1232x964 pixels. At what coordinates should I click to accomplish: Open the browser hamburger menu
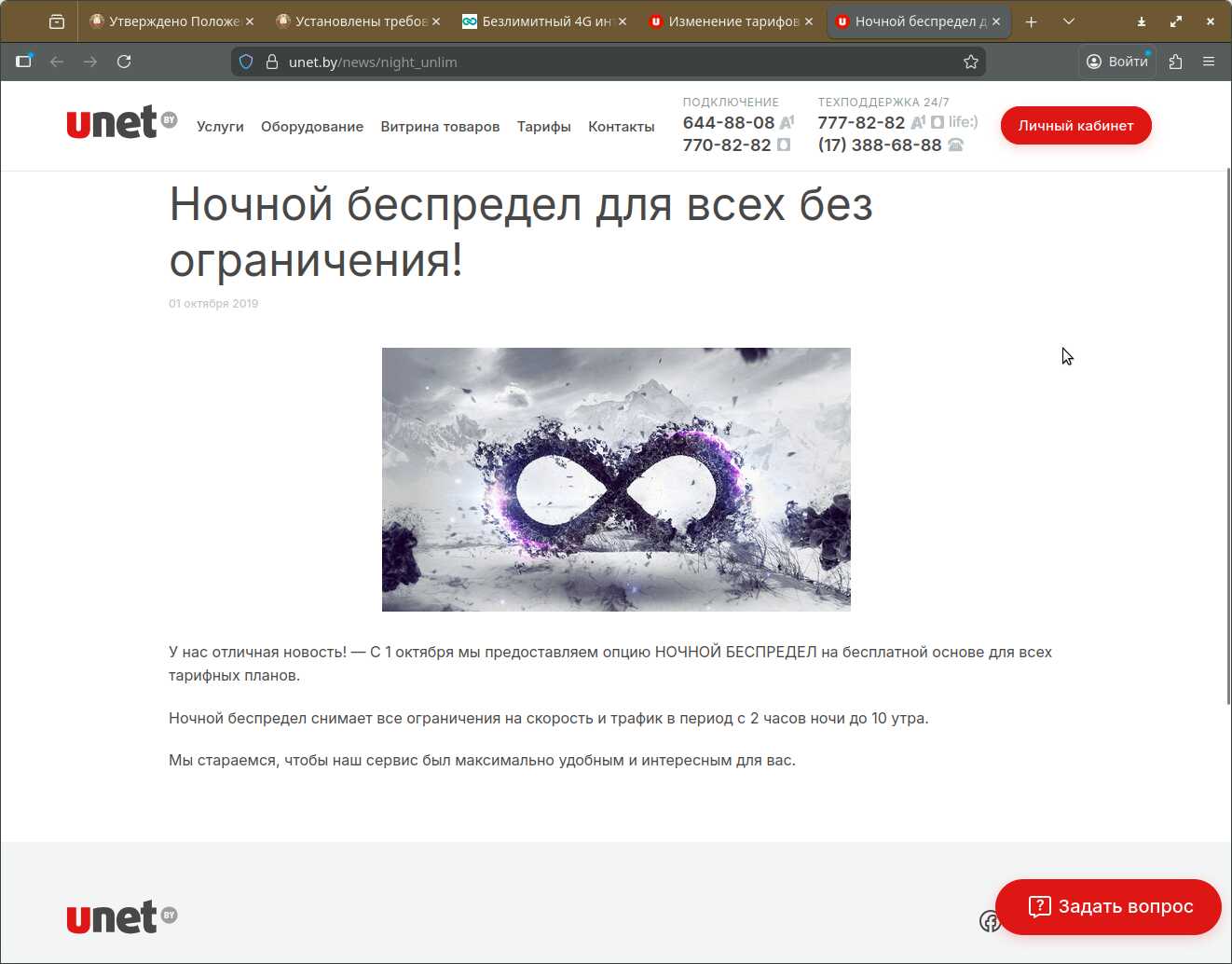pos(1209,62)
